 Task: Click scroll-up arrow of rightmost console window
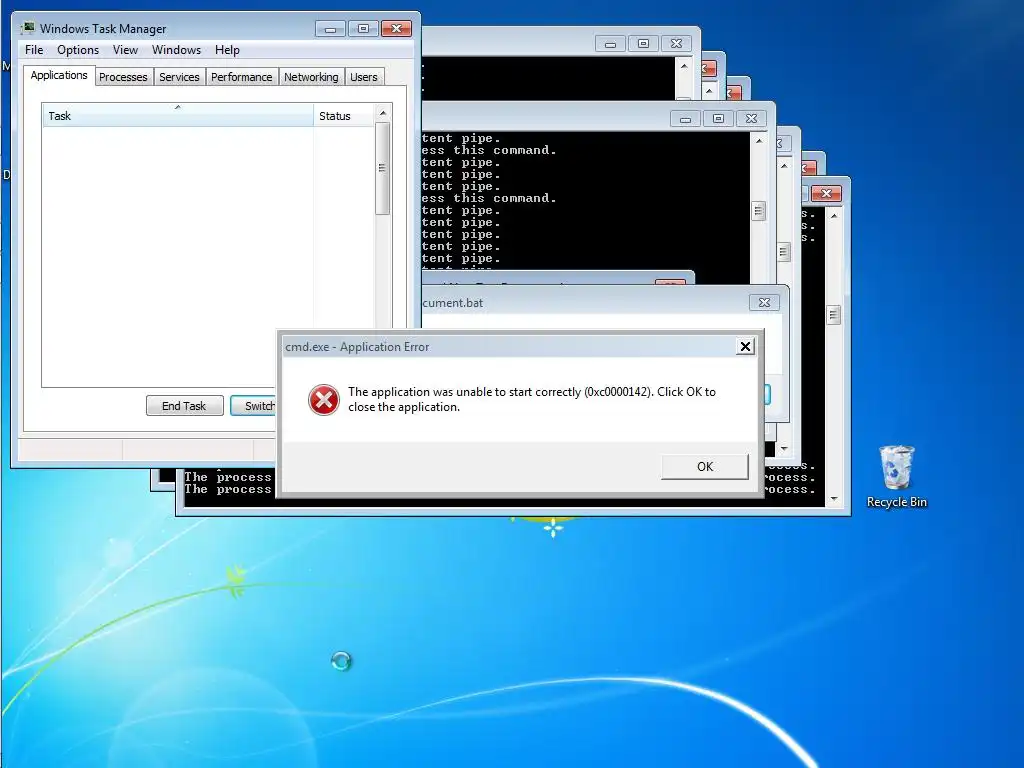pyautogui.click(x=833, y=215)
